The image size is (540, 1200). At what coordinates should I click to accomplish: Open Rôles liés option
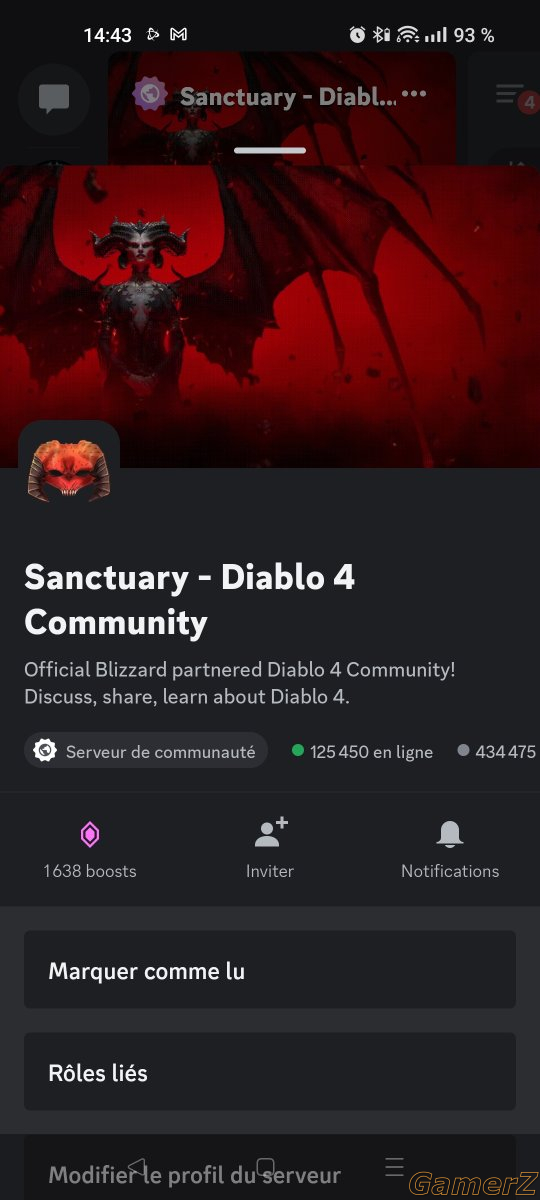pyautogui.click(x=270, y=1072)
